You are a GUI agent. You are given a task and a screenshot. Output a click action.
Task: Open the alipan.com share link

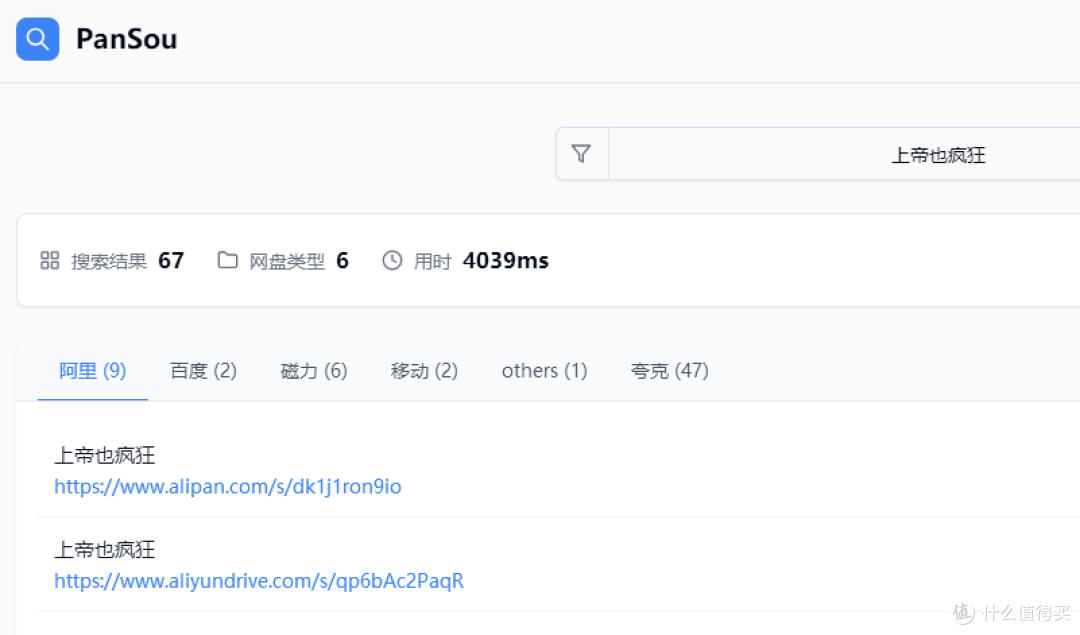[x=227, y=486]
